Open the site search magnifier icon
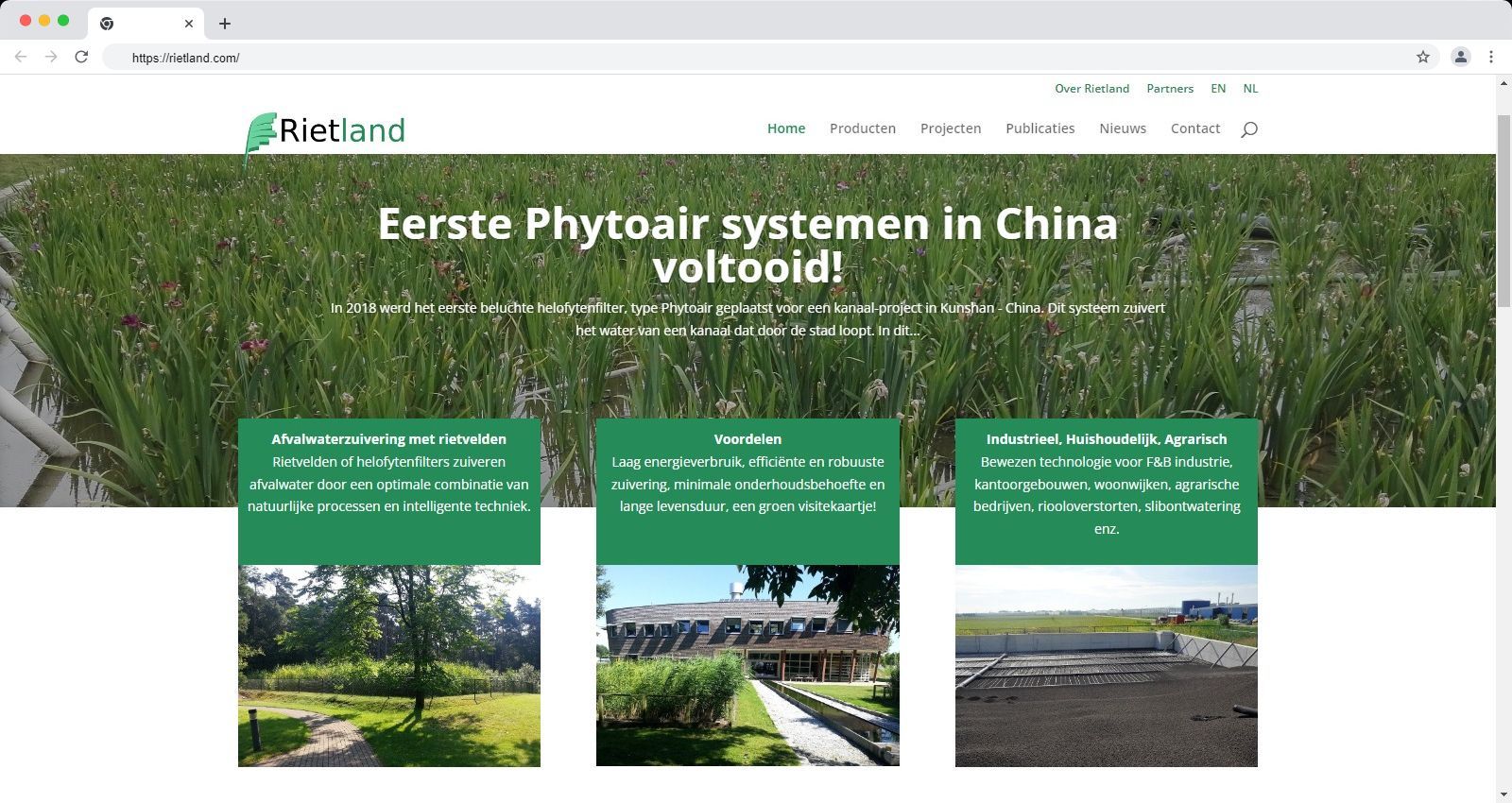The height and width of the screenshot is (803, 1512). 1249,129
